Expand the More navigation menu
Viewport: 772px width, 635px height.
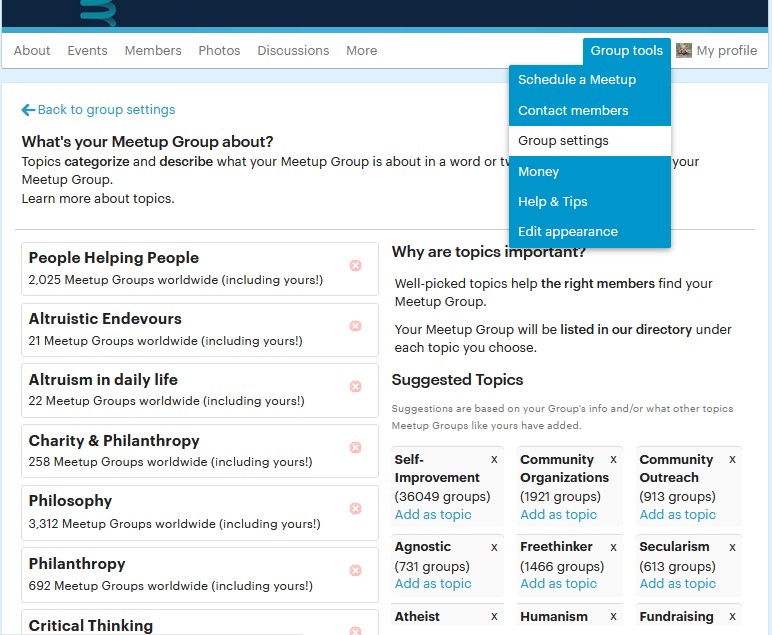pyautogui.click(x=361, y=51)
